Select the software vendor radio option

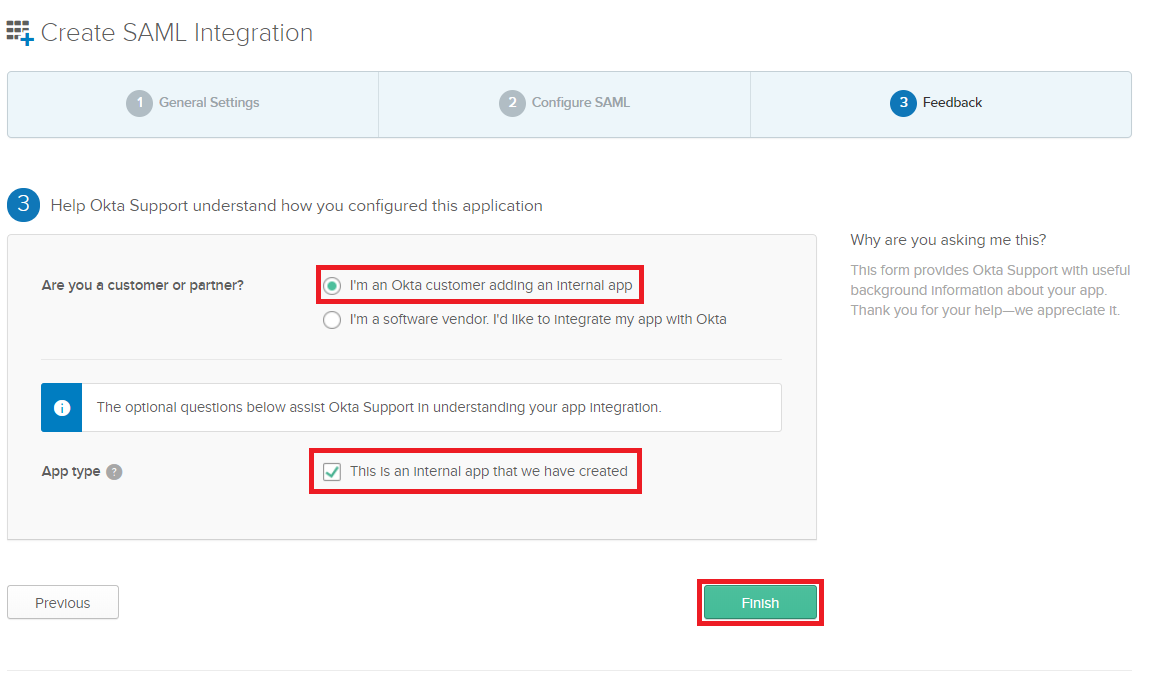[332, 320]
